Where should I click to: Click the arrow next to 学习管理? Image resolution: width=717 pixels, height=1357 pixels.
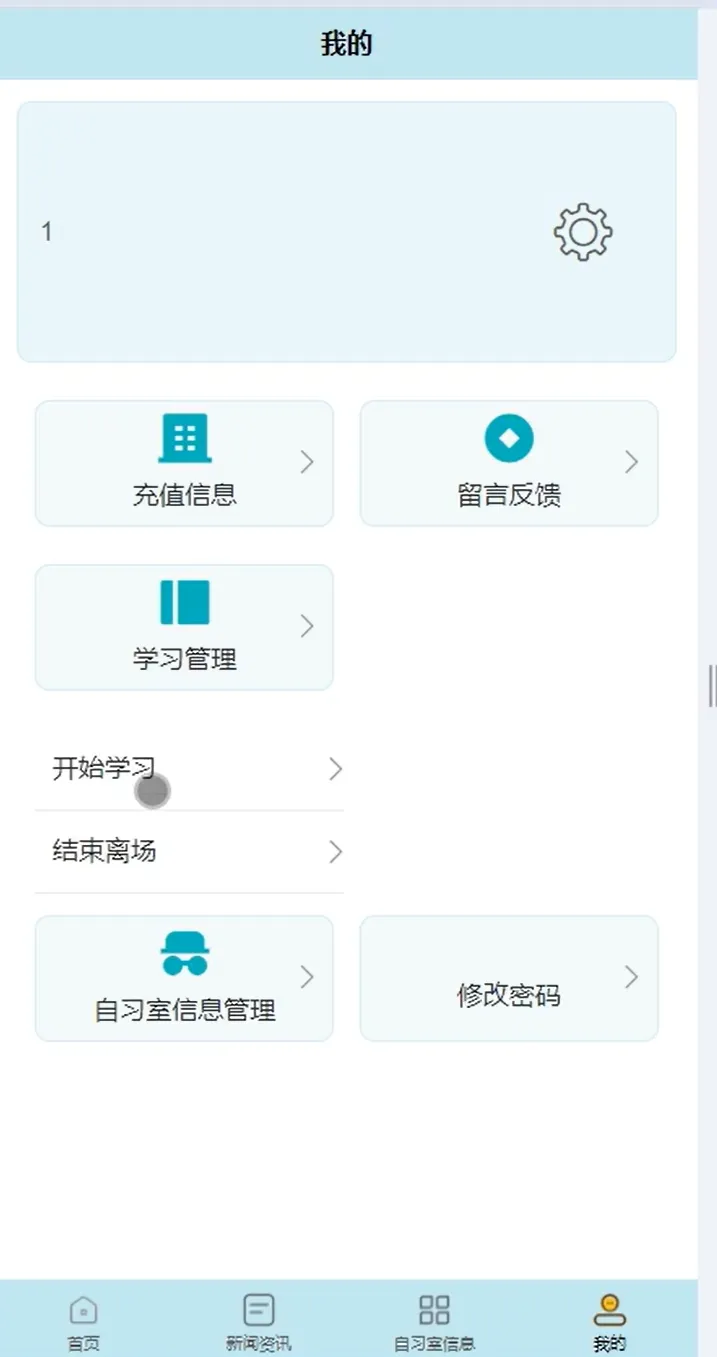(307, 626)
